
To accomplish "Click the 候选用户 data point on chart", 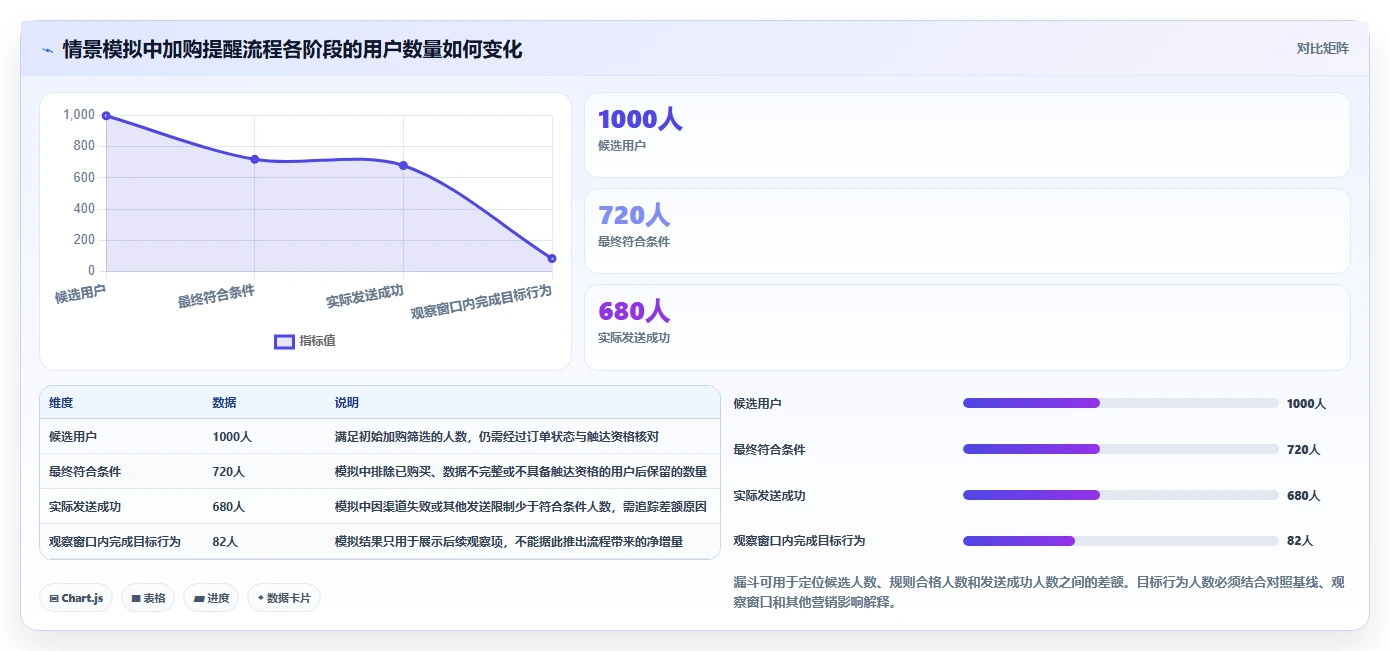I will pos(106,116).
